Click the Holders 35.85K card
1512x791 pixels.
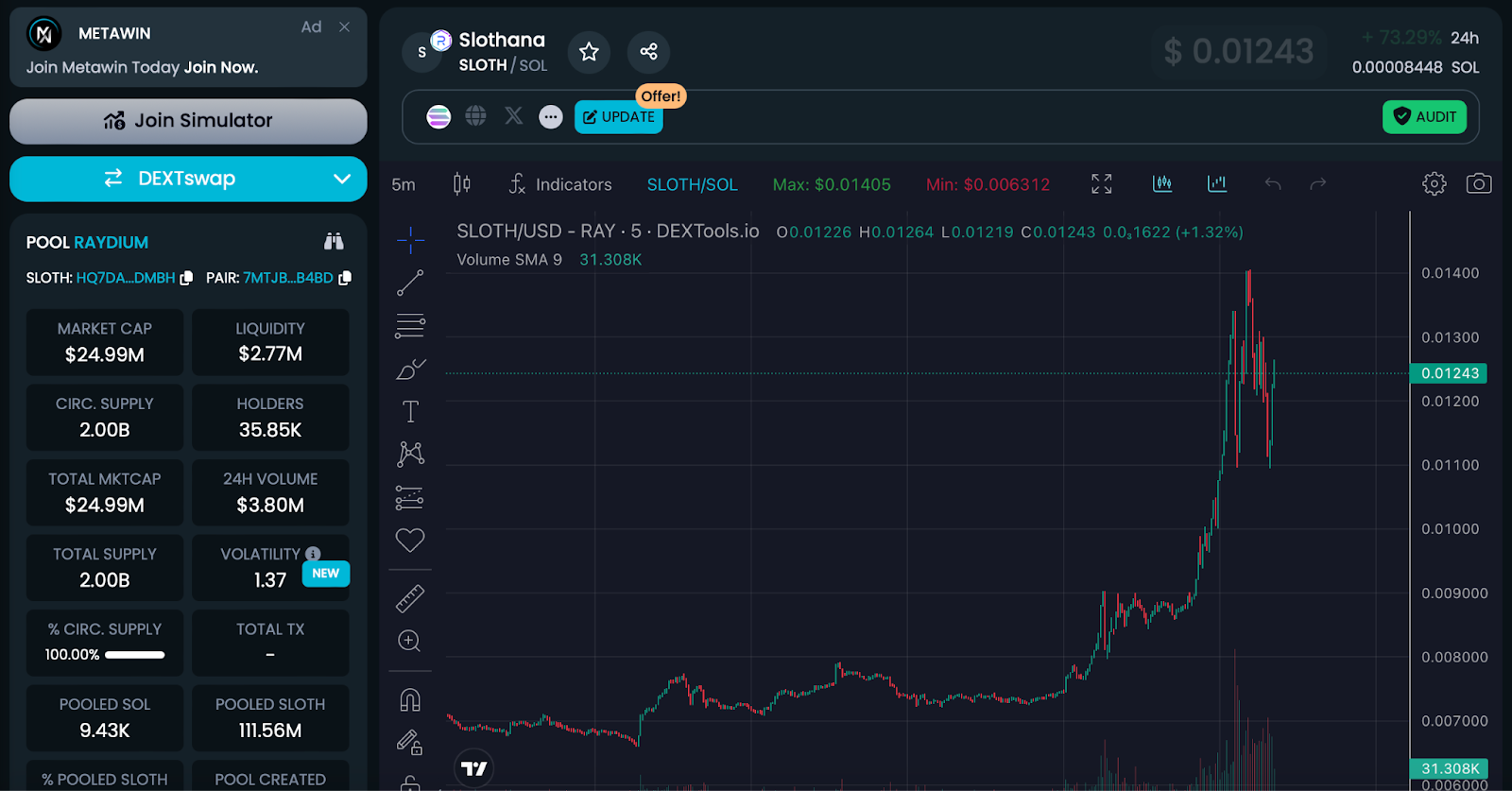pyautogui.click(x=270, y=418)
